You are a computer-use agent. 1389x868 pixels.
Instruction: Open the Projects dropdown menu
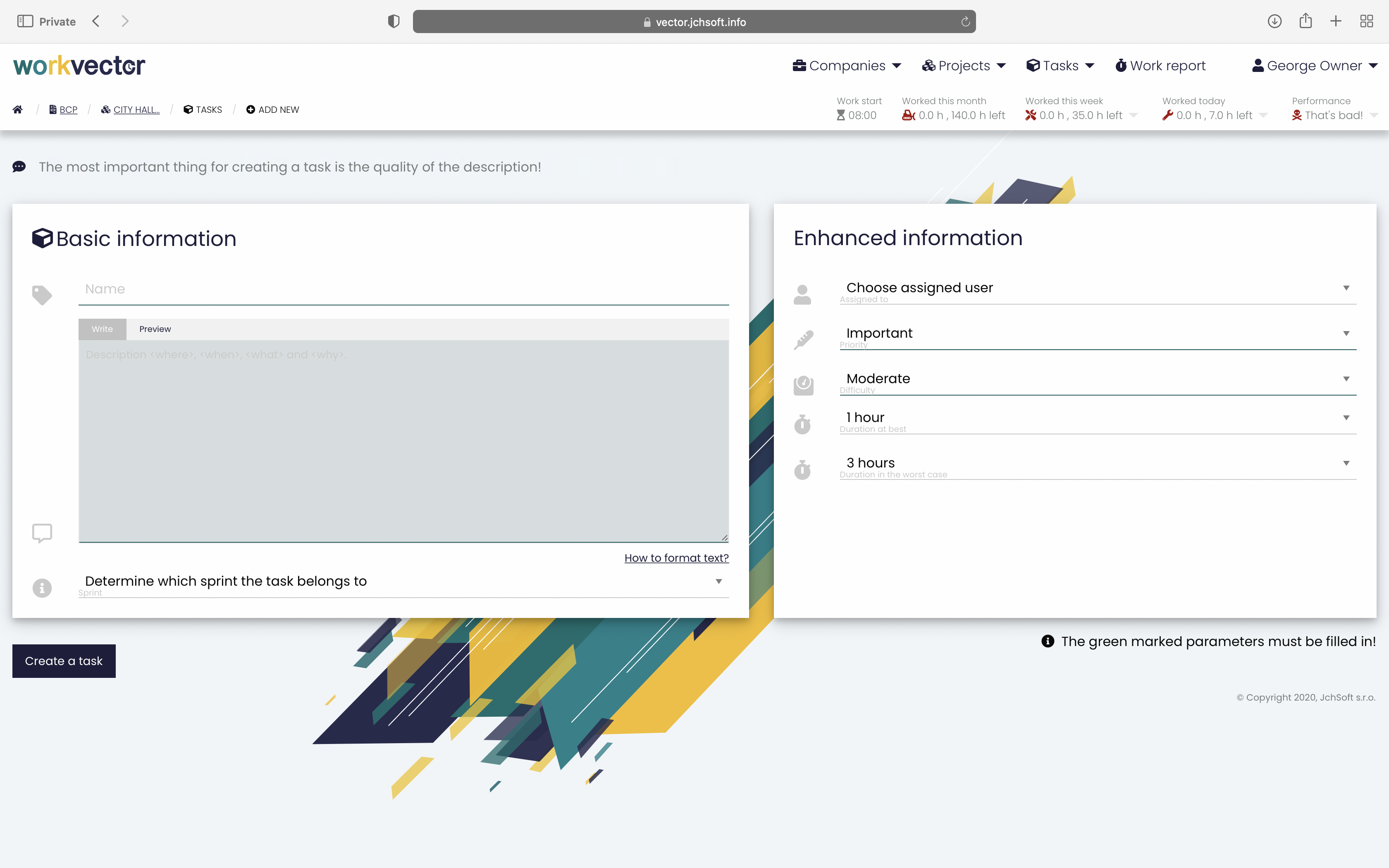click(964, 65)
